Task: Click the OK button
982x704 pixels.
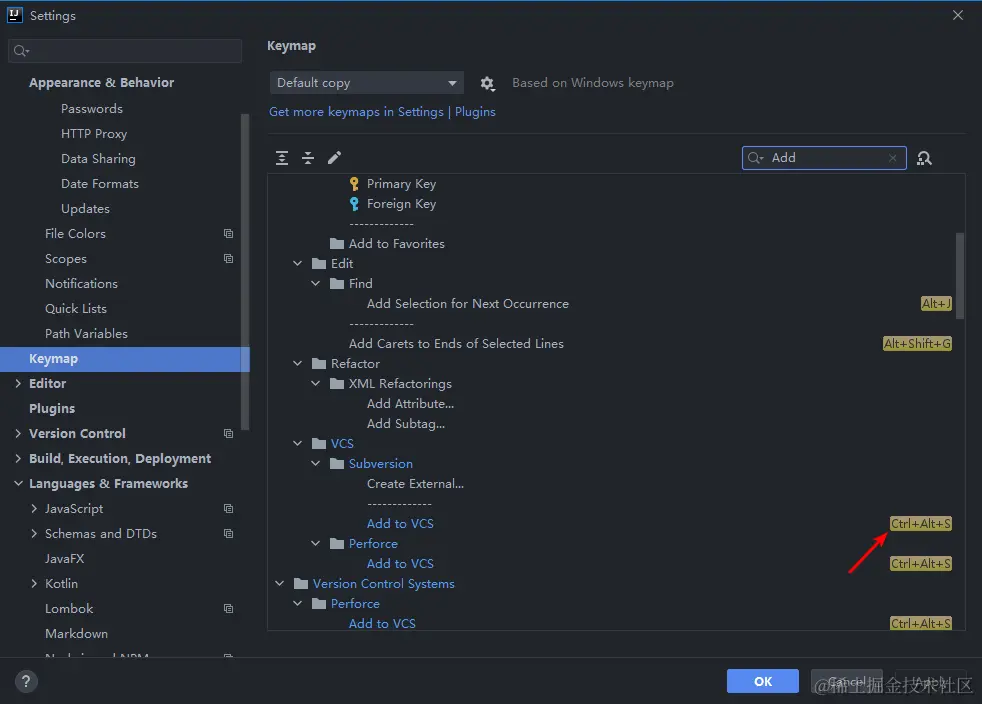Action: click(x=762, y=681)
